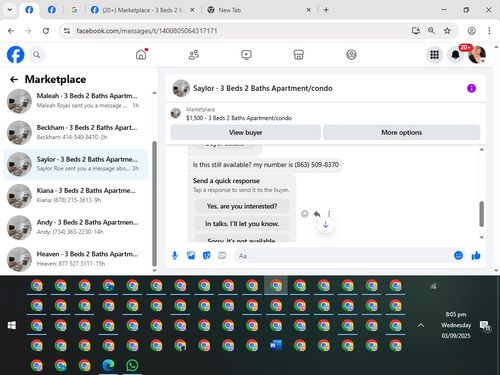Open Chrome three-dot menu

tap(489, 31)
